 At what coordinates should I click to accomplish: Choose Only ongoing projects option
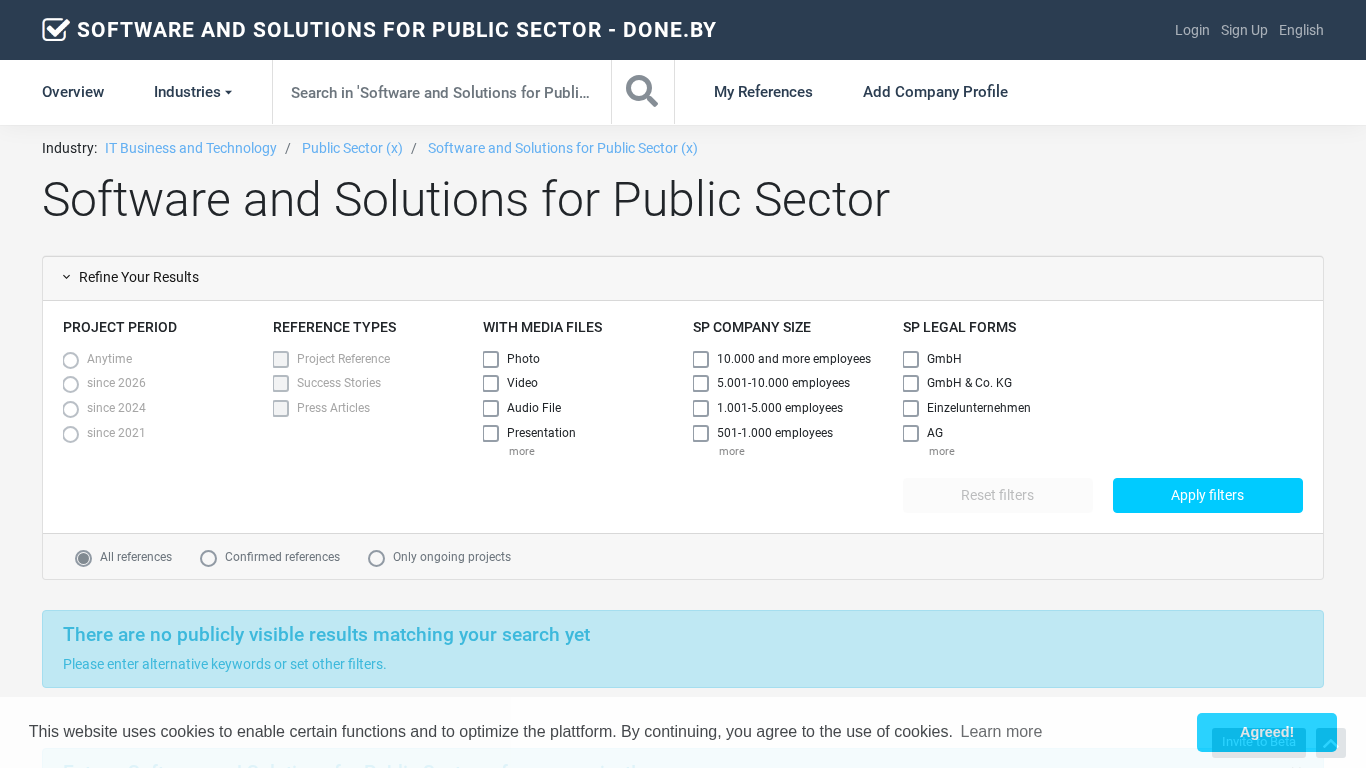tap(376, 558)
